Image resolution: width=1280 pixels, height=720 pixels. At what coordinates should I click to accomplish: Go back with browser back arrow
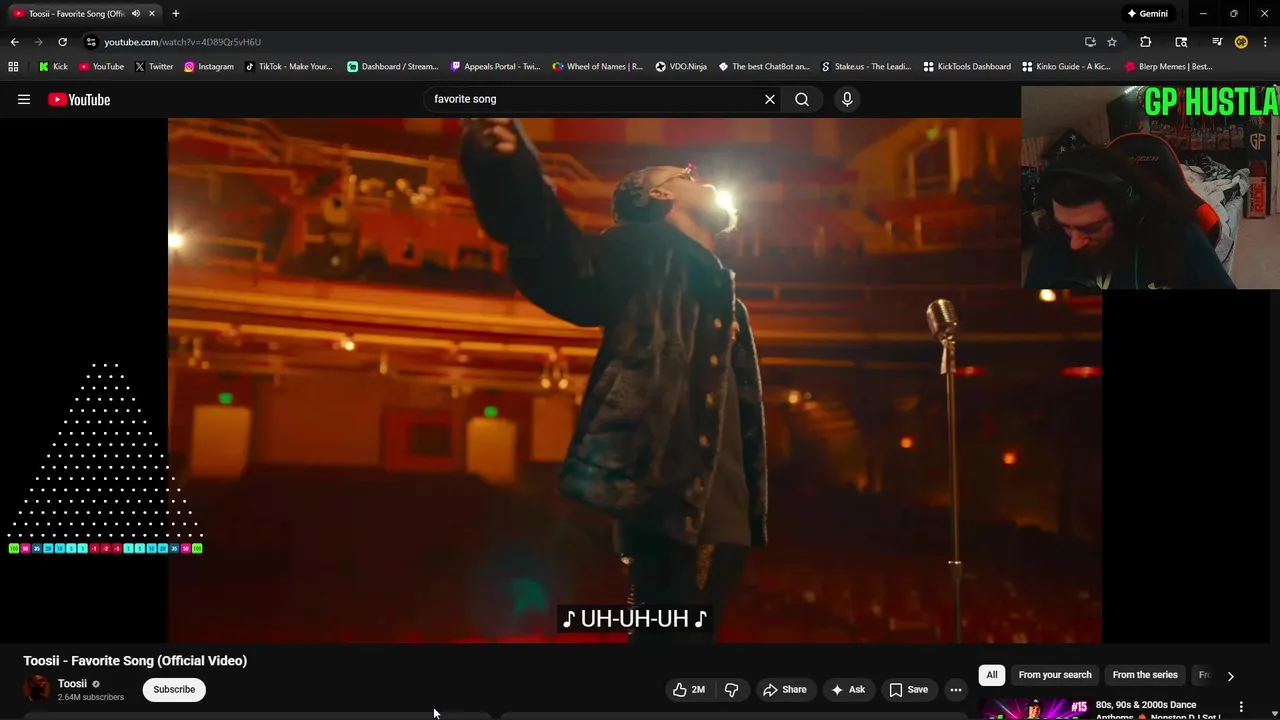coord(14,42)
